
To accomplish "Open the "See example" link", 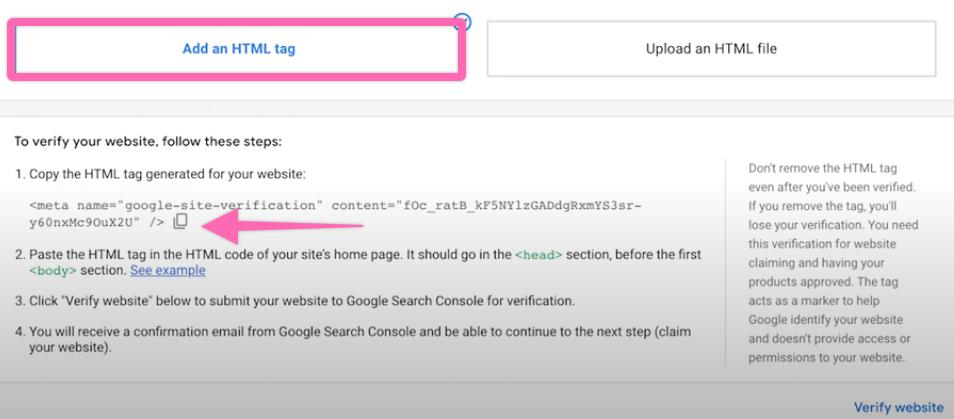I will pyautogui.click(x=168, y=270).
